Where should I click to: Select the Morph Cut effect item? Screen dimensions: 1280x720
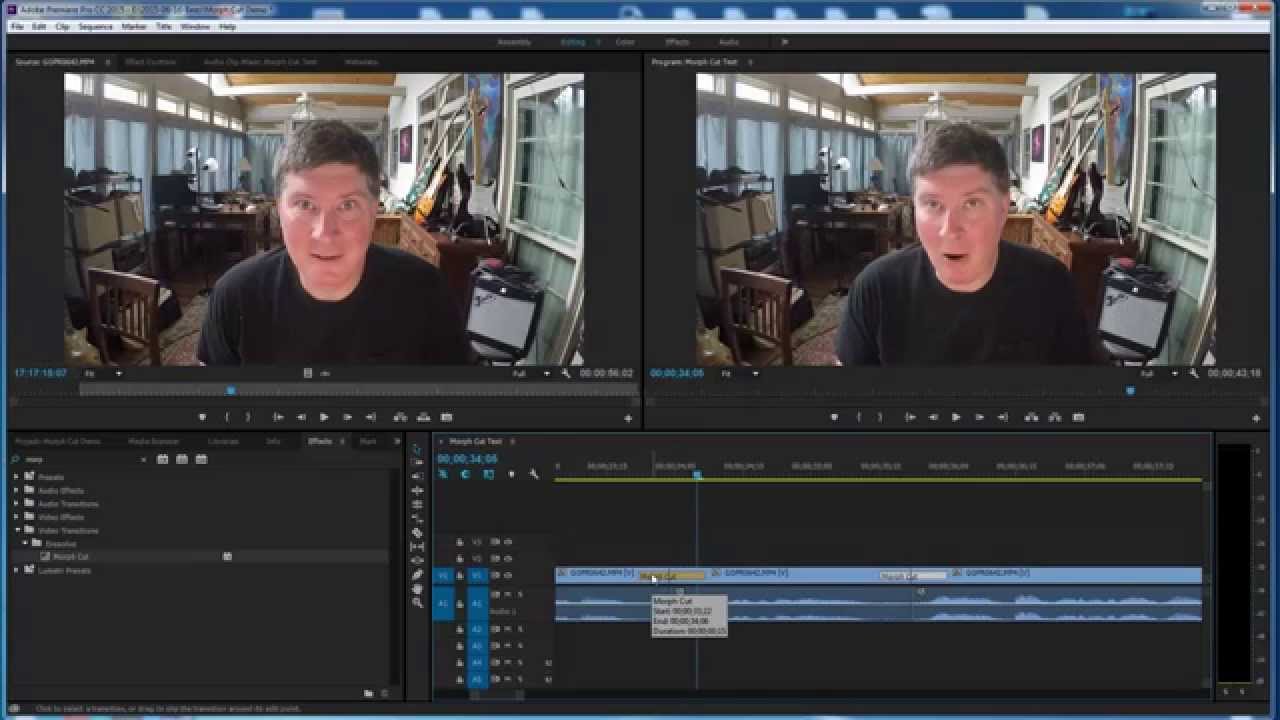point(70,556)
